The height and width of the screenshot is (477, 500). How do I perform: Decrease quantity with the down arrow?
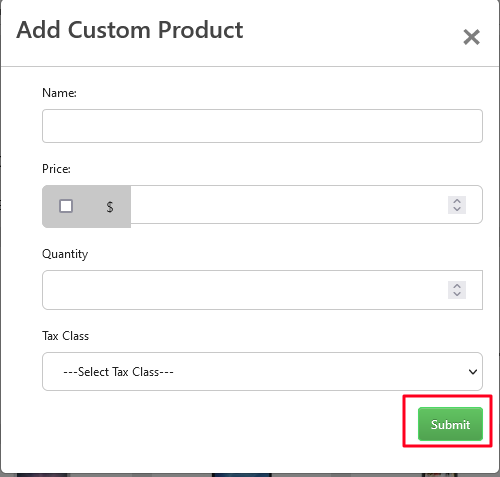click(457, 294)
